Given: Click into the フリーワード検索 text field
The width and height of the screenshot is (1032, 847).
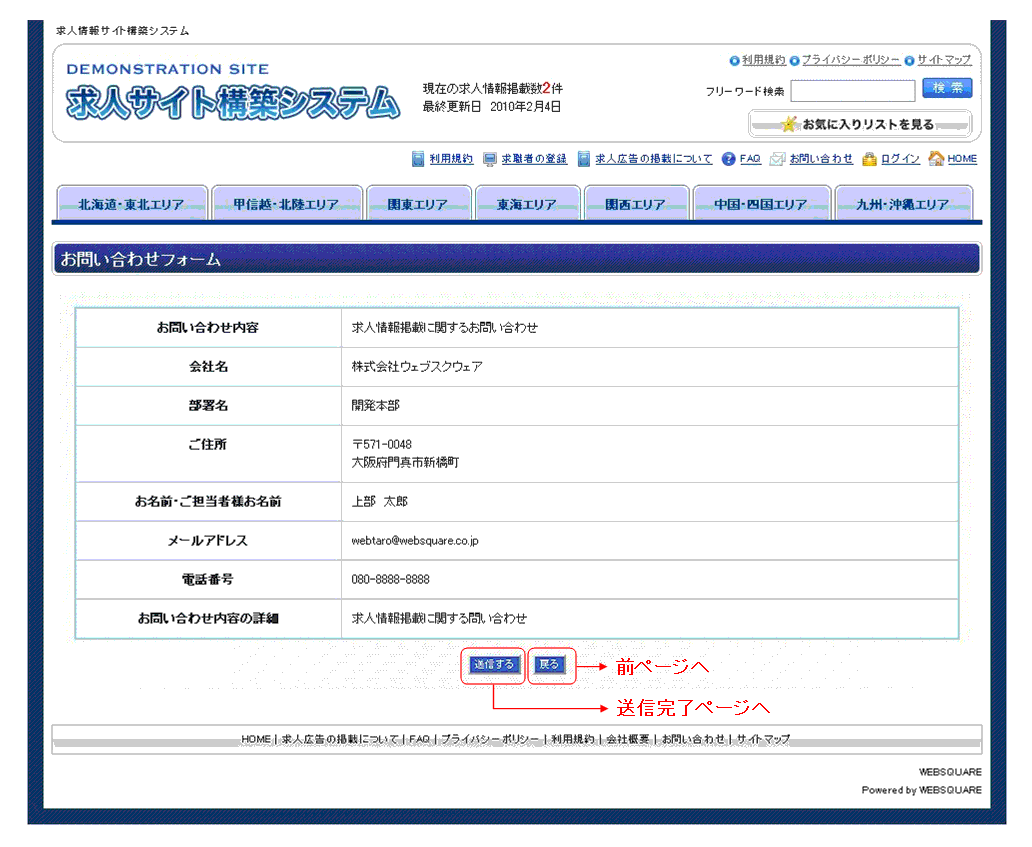Looking at the screenshot, I should 852,91.
